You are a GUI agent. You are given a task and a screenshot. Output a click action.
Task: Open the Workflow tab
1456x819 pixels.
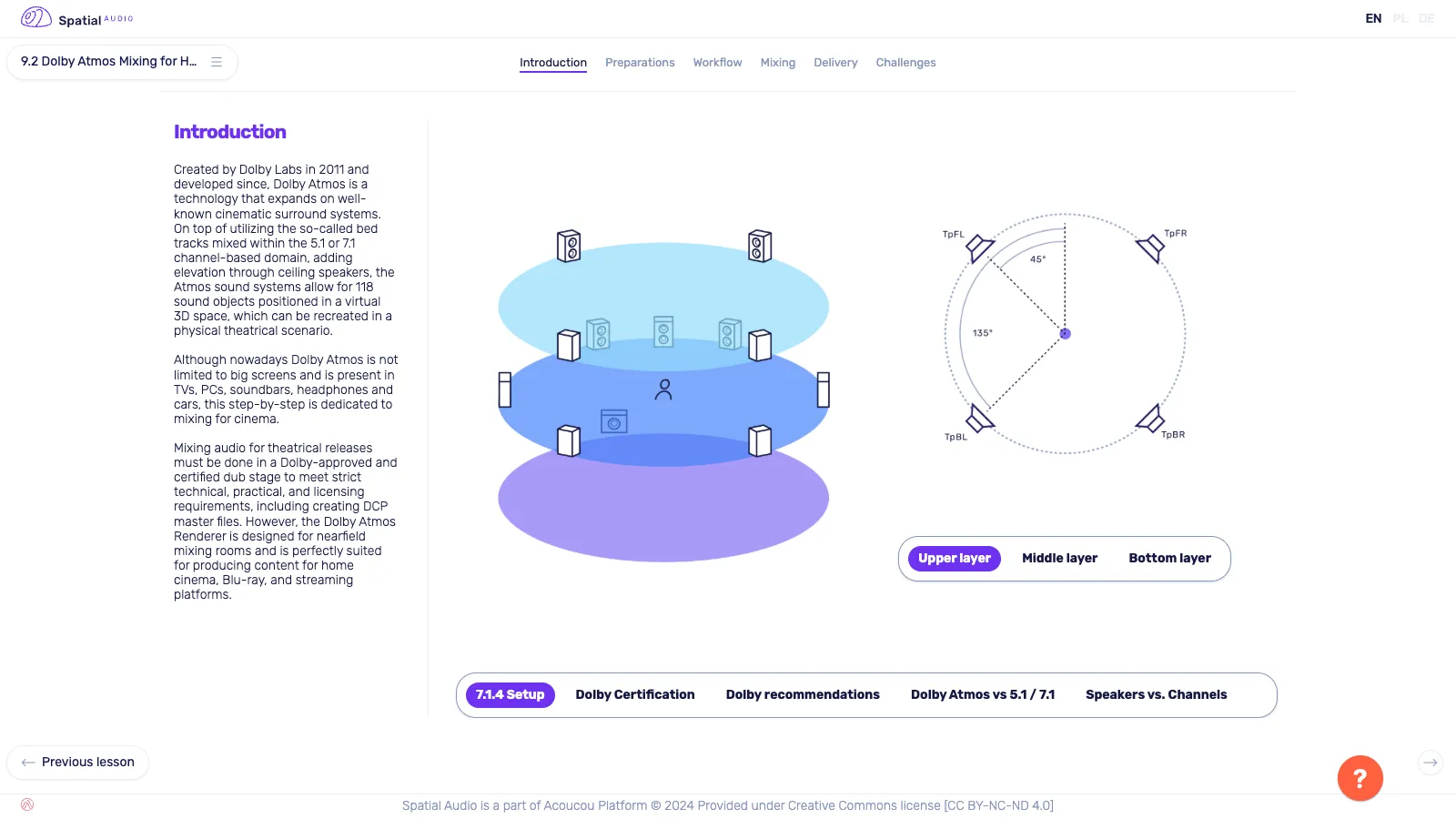717,63
